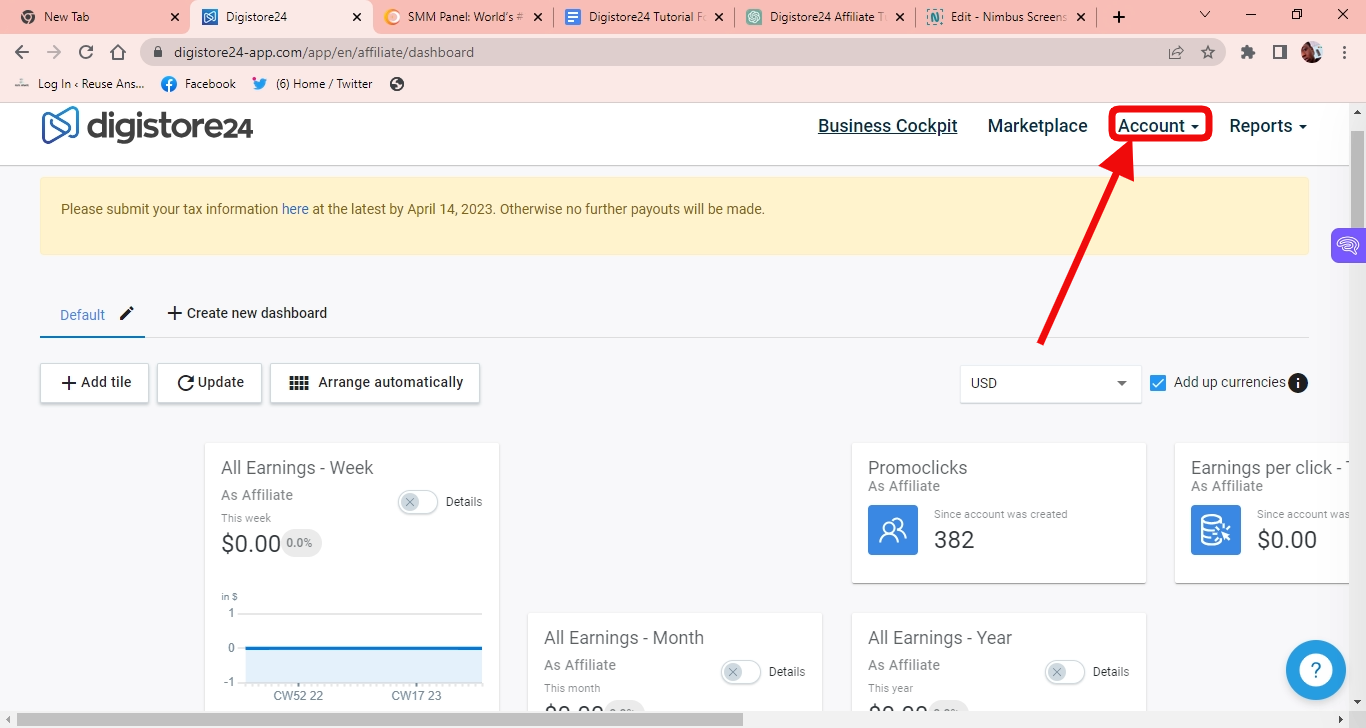Expand the Reports menu

pos(1268,126)
